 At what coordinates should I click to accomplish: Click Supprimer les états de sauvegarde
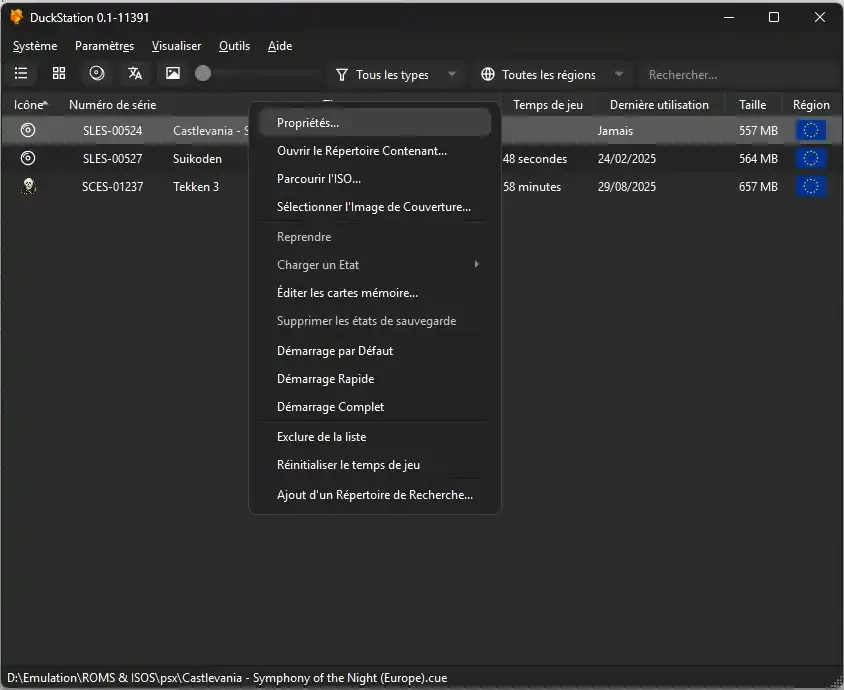(375, 321)
